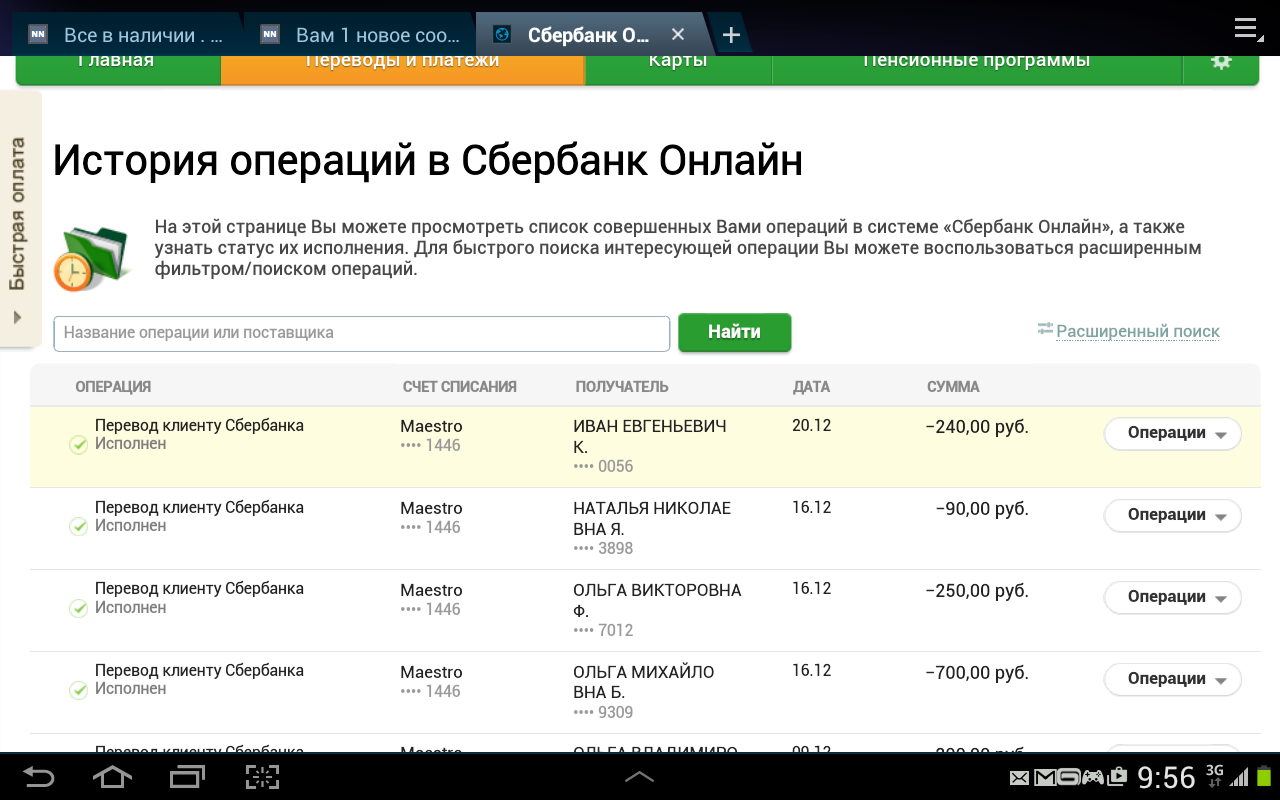Image resolution: width=1280 pixels, height=800 pixels.
Task: Click recipient card number •••• 9309
Action: (603, 712)
